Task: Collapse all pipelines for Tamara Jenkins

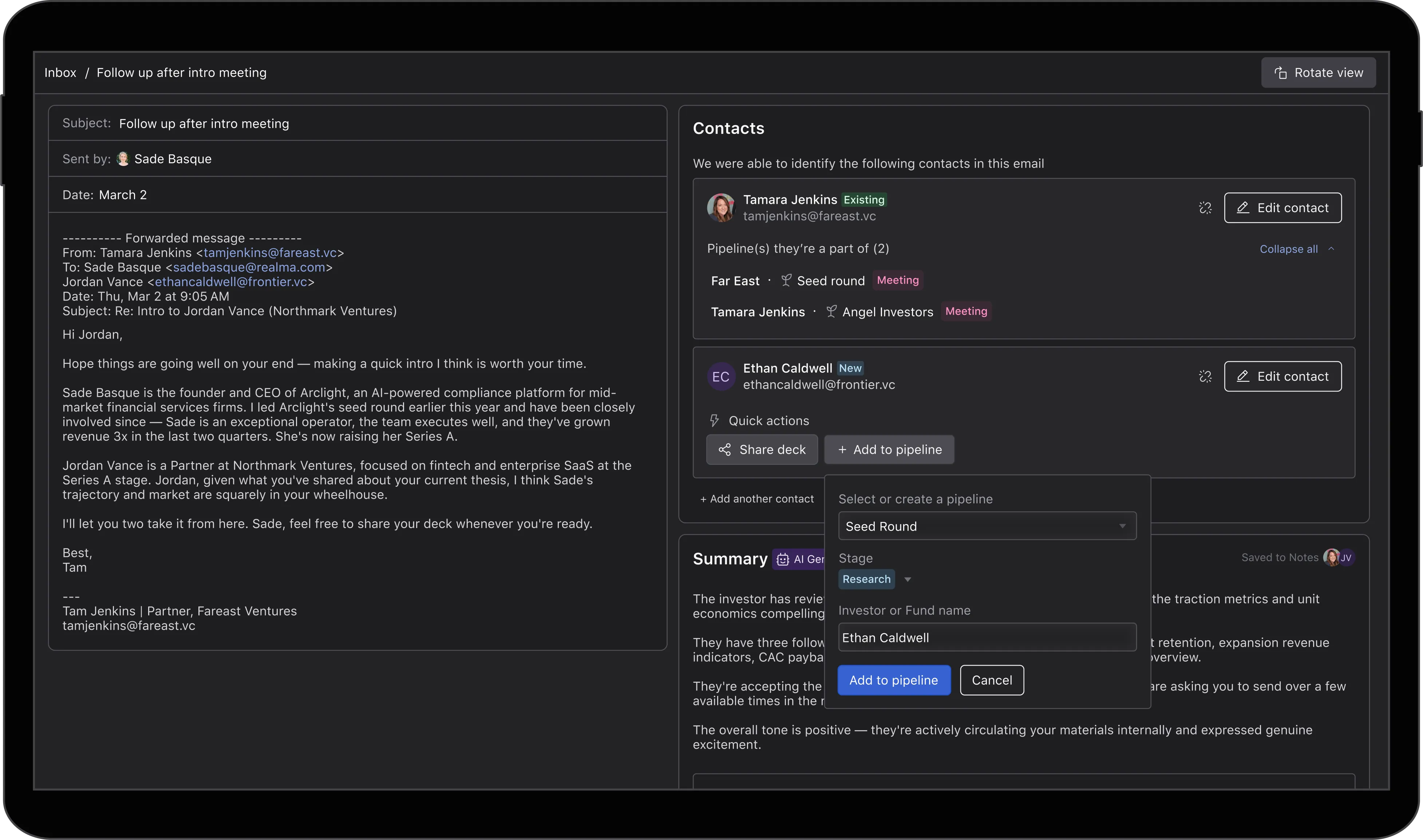Action: pos(1297,249)
